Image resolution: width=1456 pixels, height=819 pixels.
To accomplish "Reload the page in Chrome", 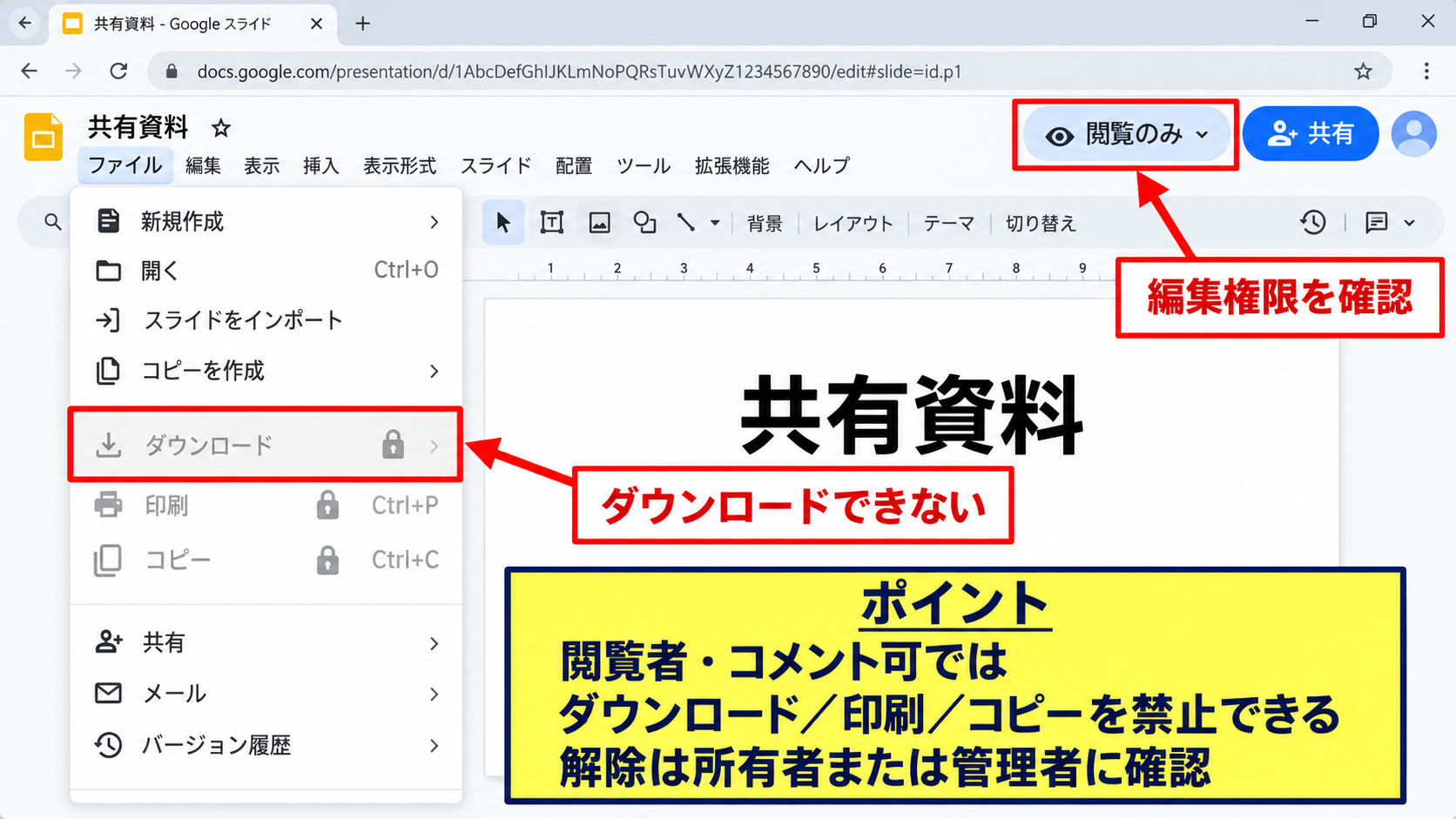I will [118, 71].
